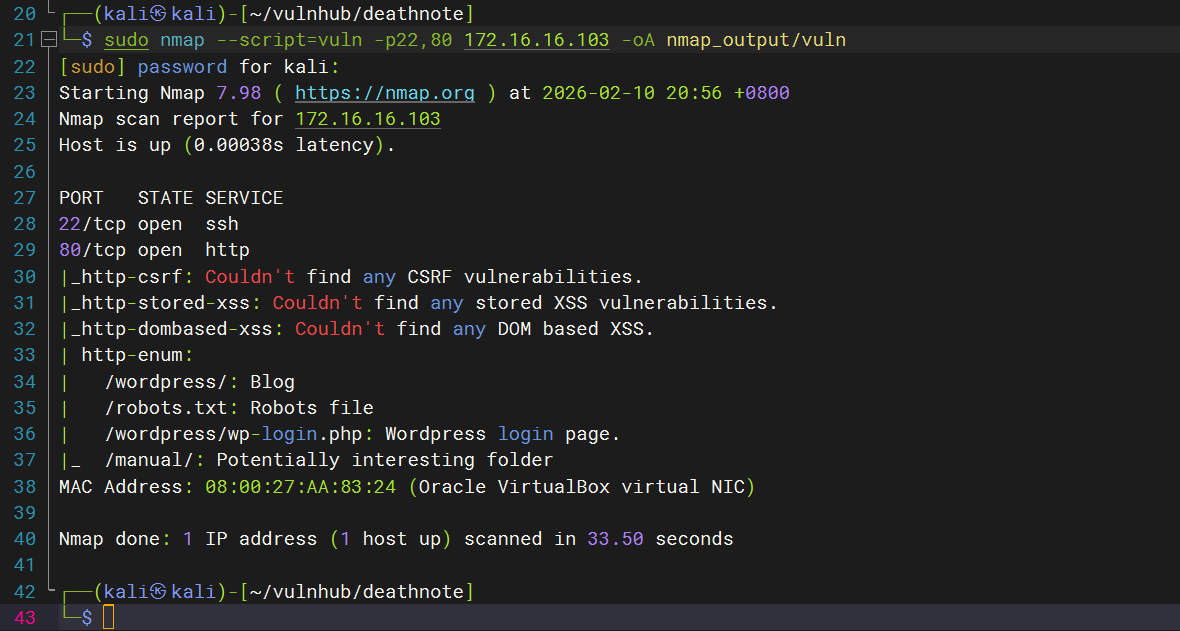The height and width of the screenshot is (631, 1180).
Task: Click the IP address in the scan report line
Action: click(x=368, y=119)
